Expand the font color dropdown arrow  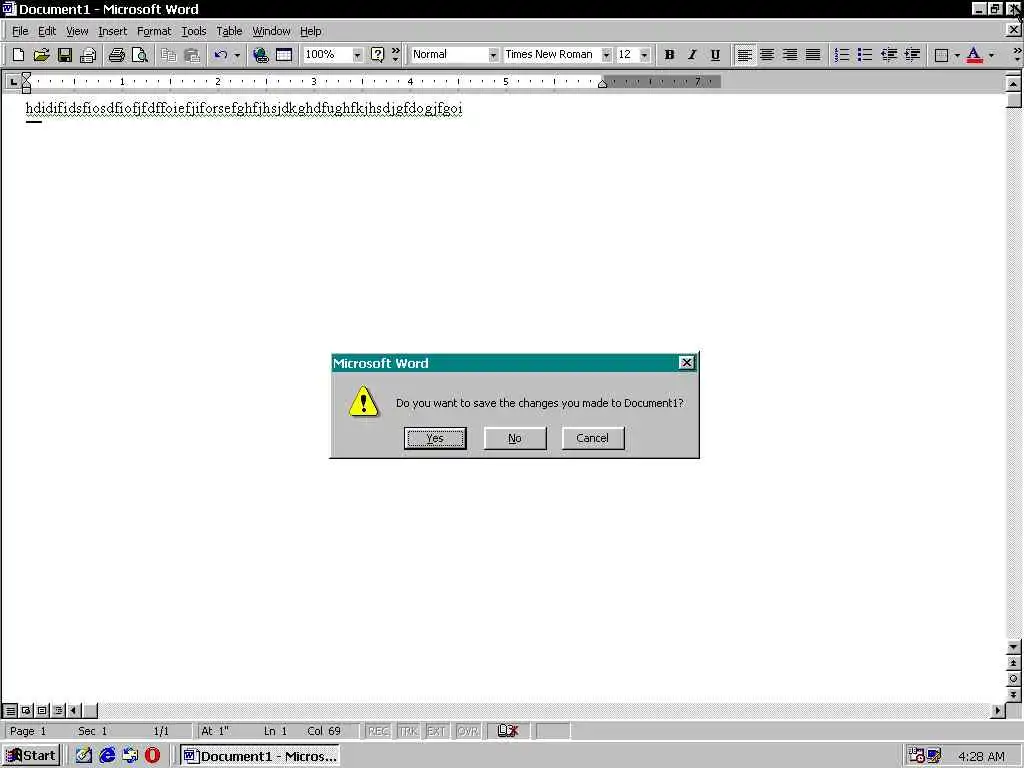coord(991,55)
